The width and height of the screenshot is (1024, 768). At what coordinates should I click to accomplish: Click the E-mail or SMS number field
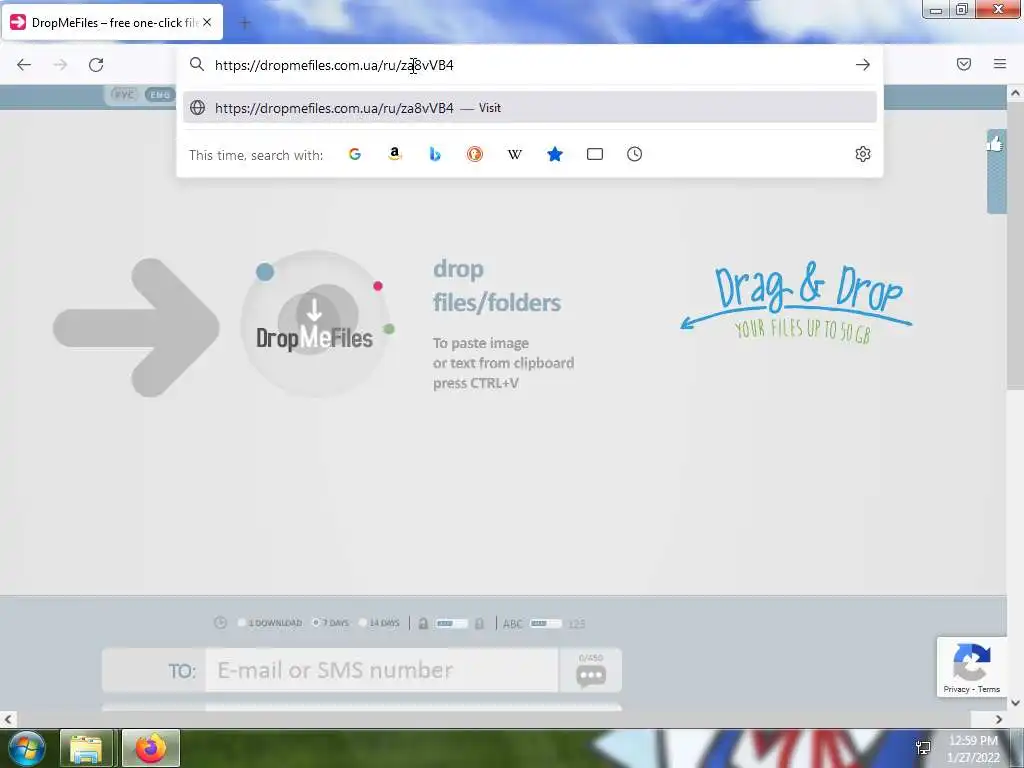382,670
